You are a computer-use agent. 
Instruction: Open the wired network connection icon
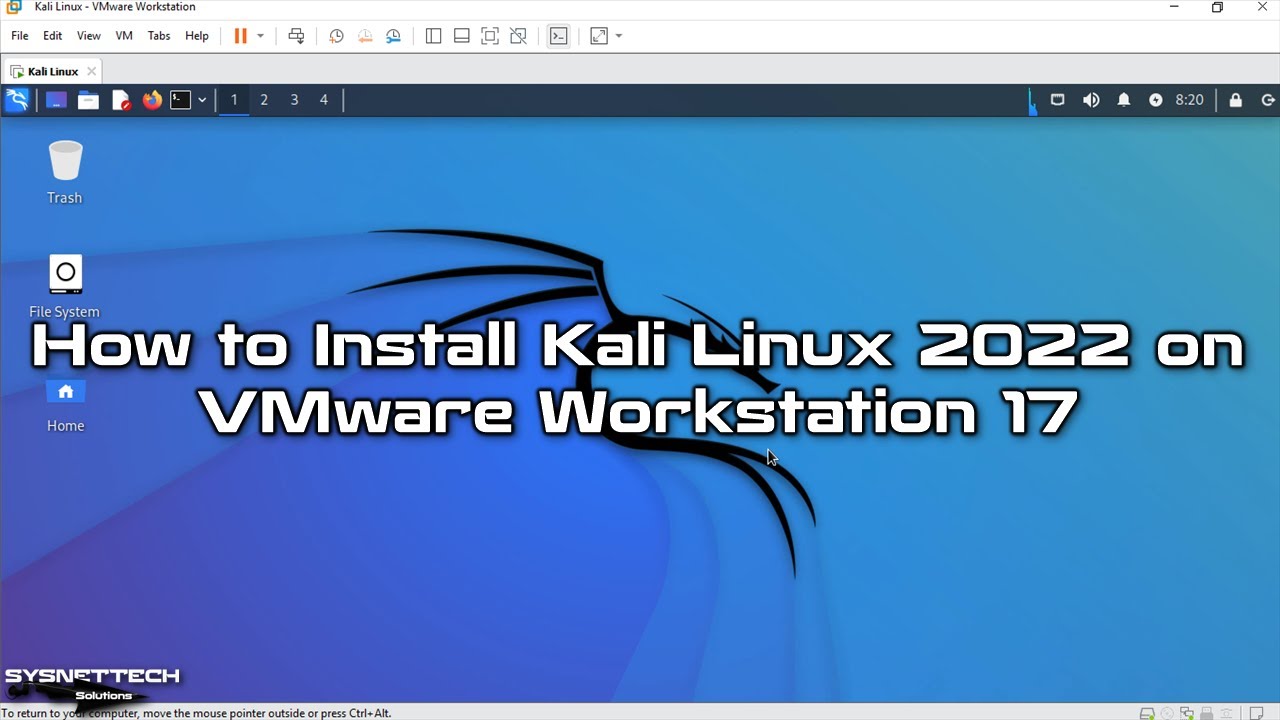tap(1057, 100)
